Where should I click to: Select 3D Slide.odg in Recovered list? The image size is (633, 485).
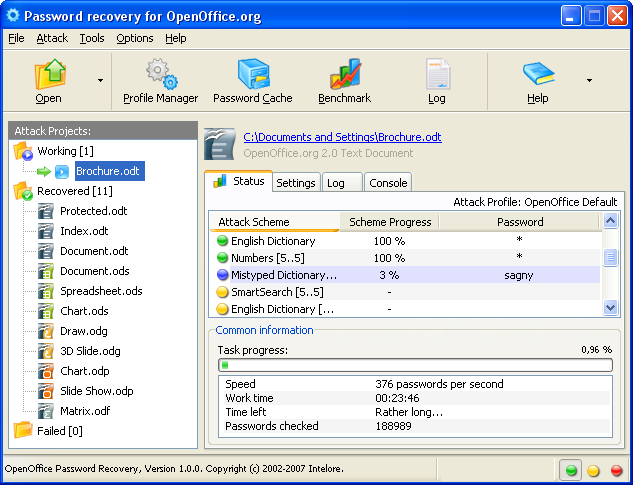[x=90, y=351]
